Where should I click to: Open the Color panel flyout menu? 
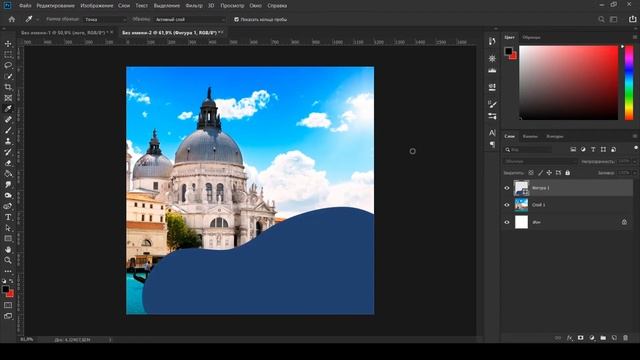pyautogui.click(x=635, y=37)
